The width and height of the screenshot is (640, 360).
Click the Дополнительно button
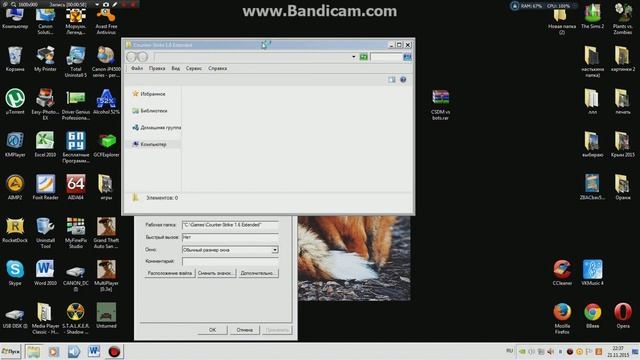point(258,273)
